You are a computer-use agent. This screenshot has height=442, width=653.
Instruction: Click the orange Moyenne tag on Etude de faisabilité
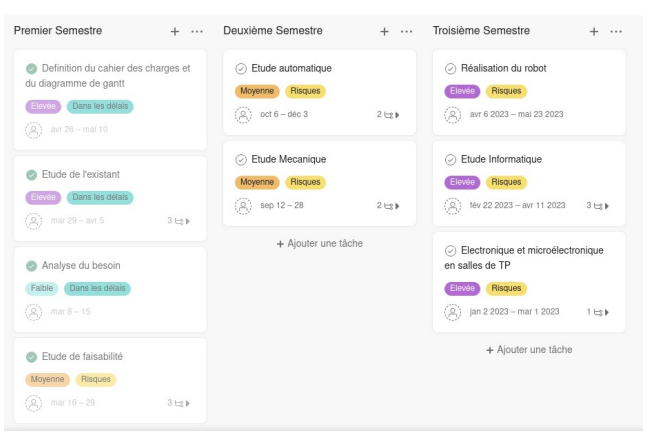48,380
